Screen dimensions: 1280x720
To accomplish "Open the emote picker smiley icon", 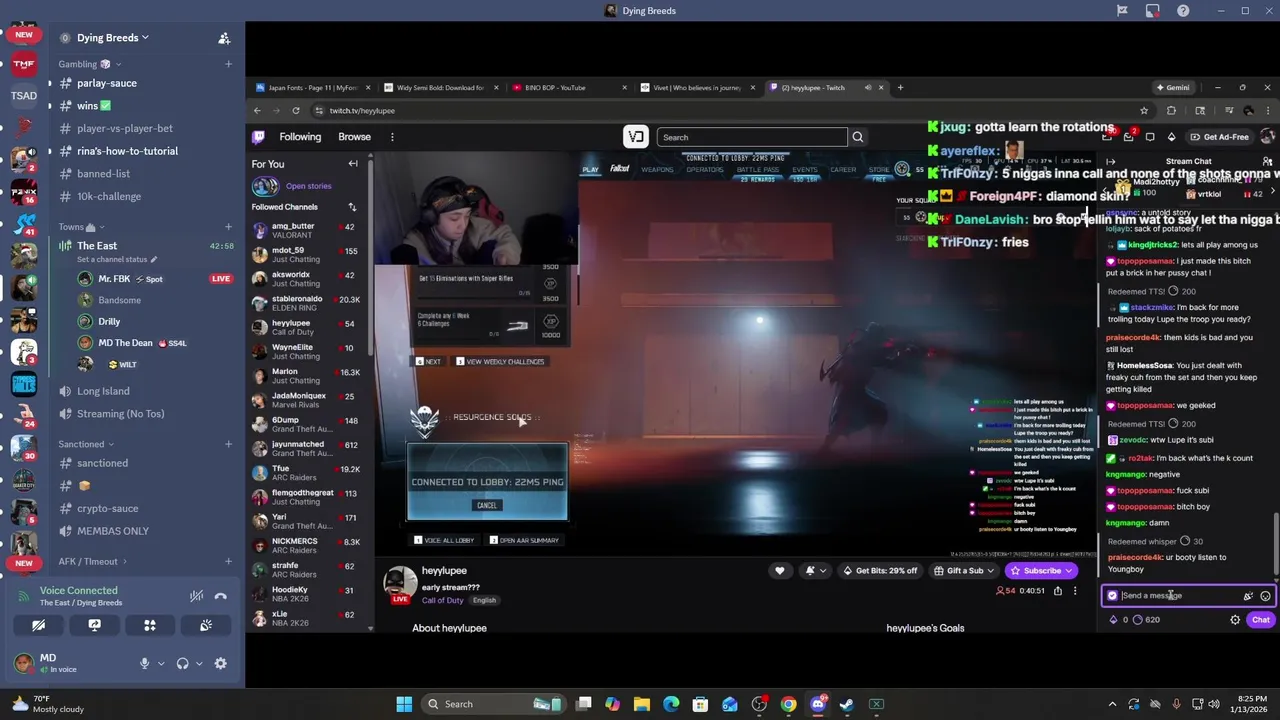I will pyautogui.click(x=1265, y=596).
